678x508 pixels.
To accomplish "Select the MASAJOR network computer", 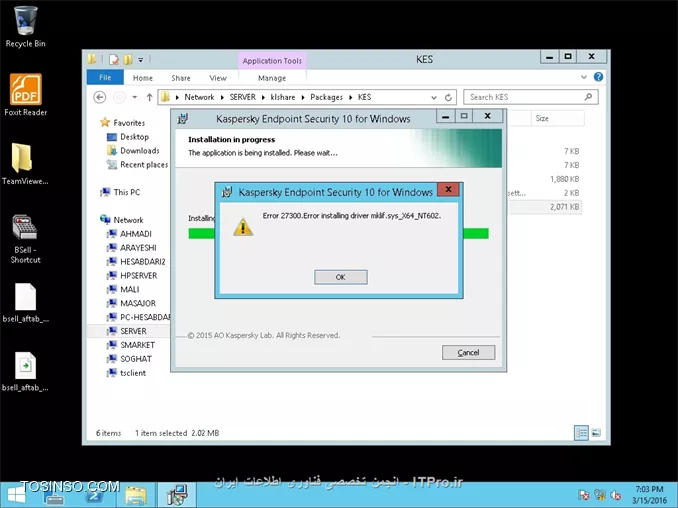I will [x=131, y=304].
